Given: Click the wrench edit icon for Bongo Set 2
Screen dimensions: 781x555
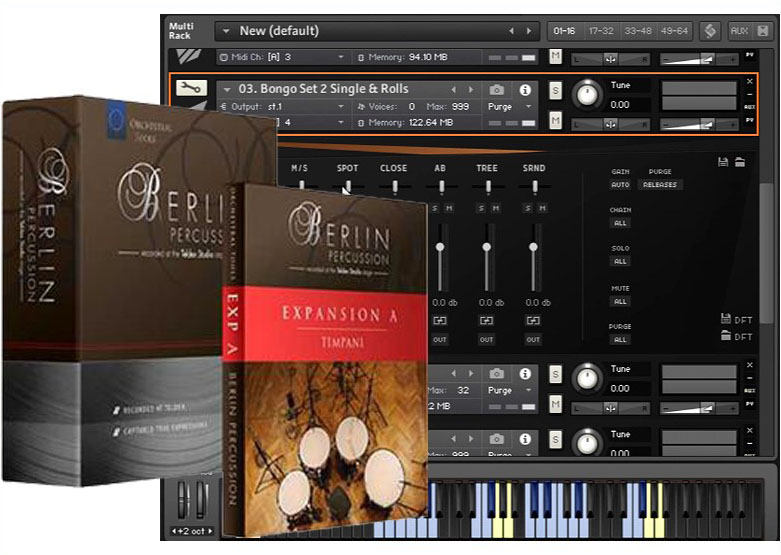Looking at the screenshot, I should pyautogui.click(x=189, y=89).
